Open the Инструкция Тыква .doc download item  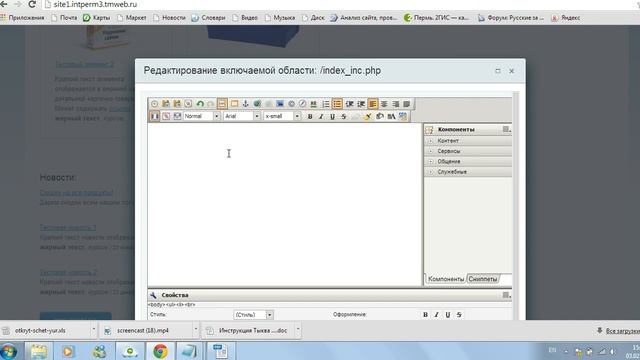point(248,330)
